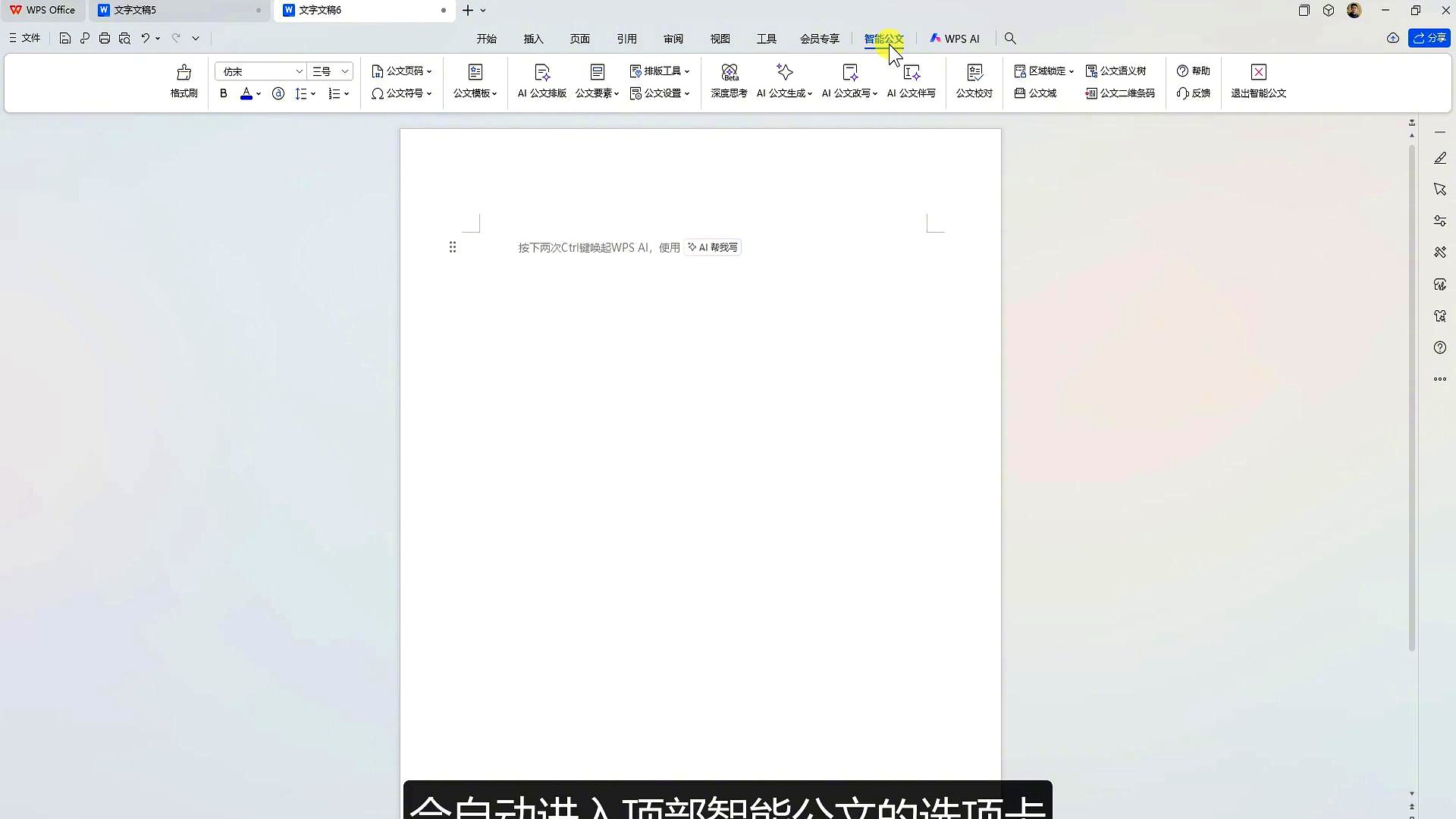Click the AI 公文排版 icon
This screenshot has width=1456, height=819.
541,73
